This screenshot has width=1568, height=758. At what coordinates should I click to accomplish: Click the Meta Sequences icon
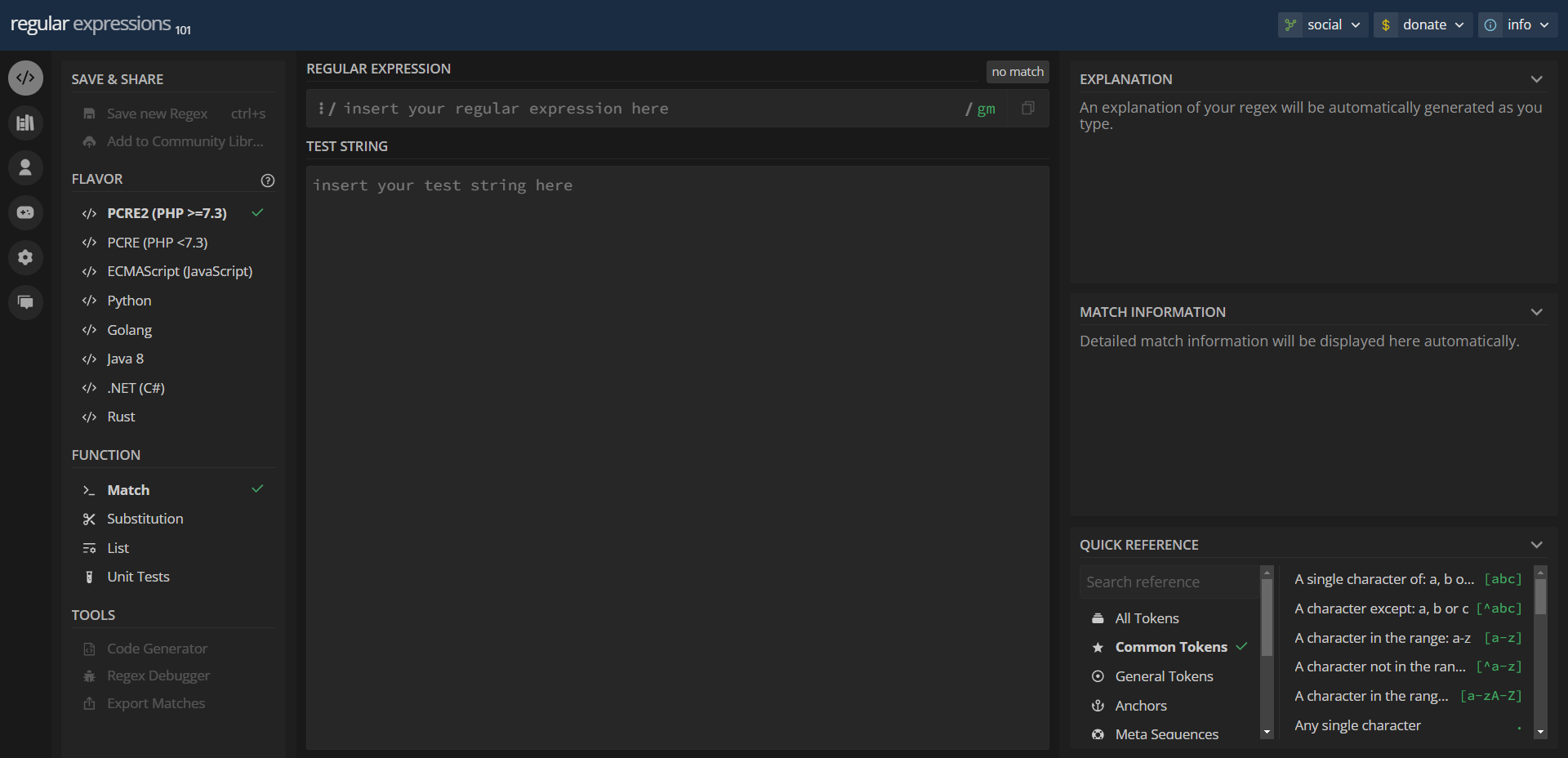tap(1098, 734)
